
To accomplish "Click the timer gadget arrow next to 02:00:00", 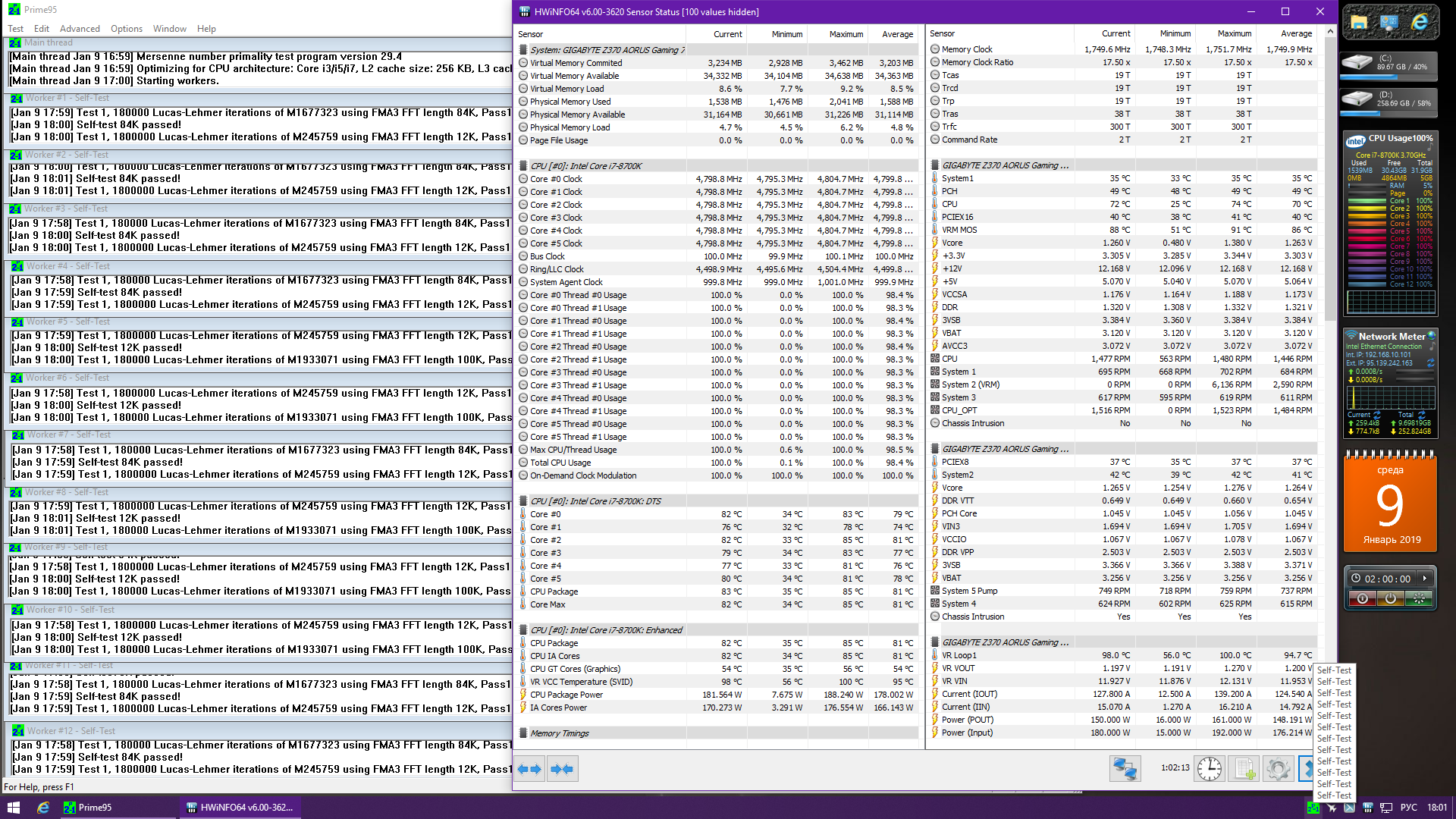I will click(x=1425, y=579).
